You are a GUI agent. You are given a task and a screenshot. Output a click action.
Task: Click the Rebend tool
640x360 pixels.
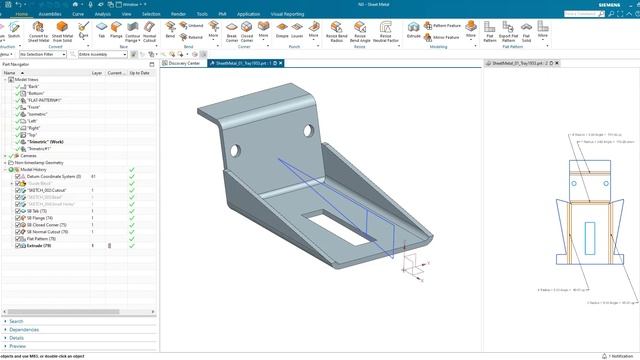click(191, 37)
